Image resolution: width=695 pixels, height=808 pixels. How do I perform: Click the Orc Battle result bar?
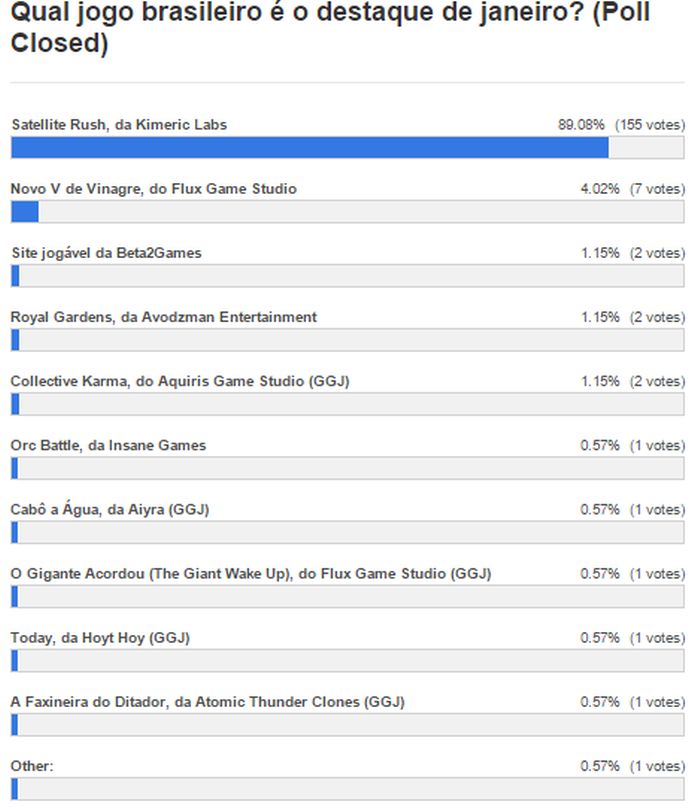pyautogui.click(x=347, y=468)
